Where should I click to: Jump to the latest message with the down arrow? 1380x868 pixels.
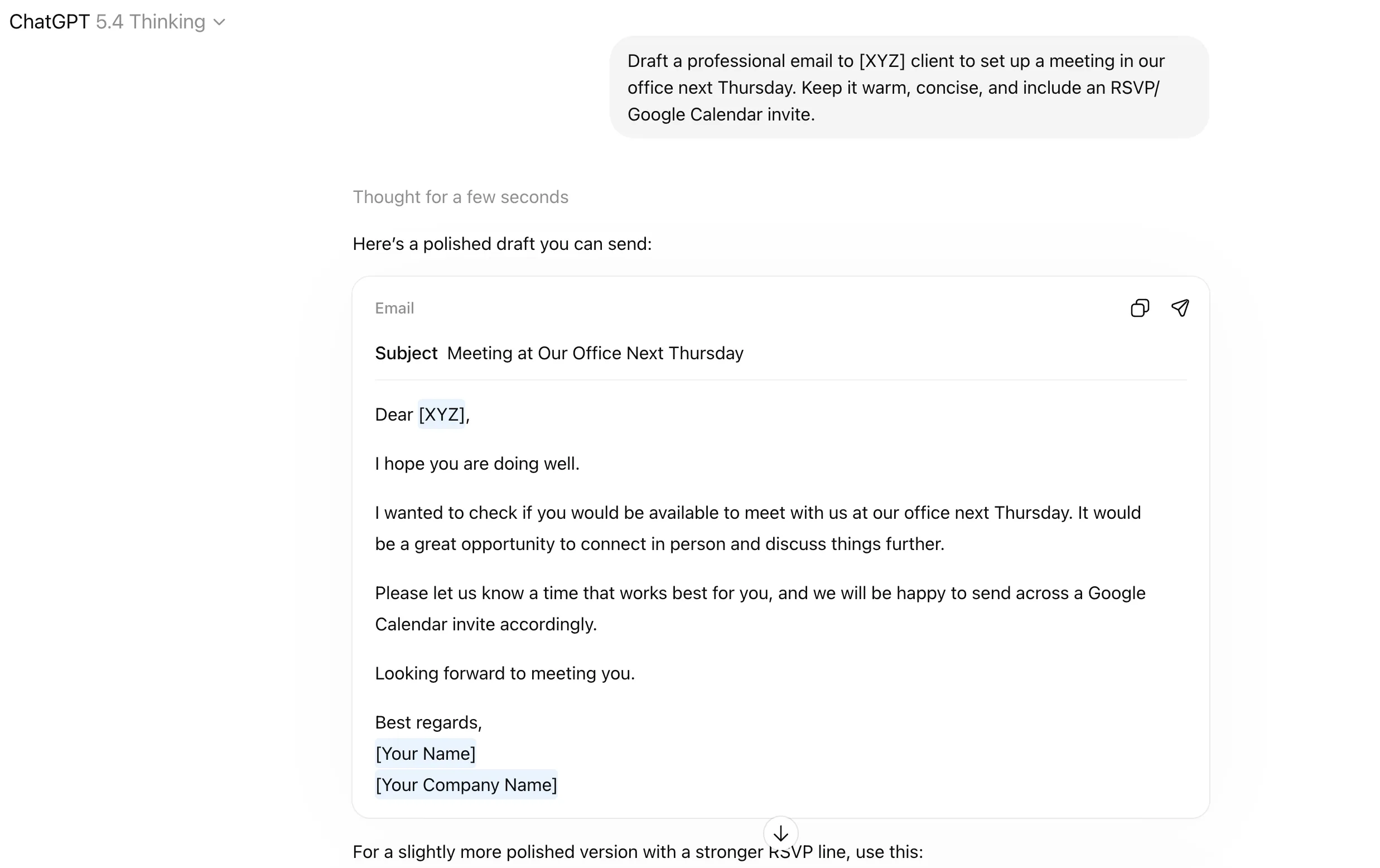point(781,833)
